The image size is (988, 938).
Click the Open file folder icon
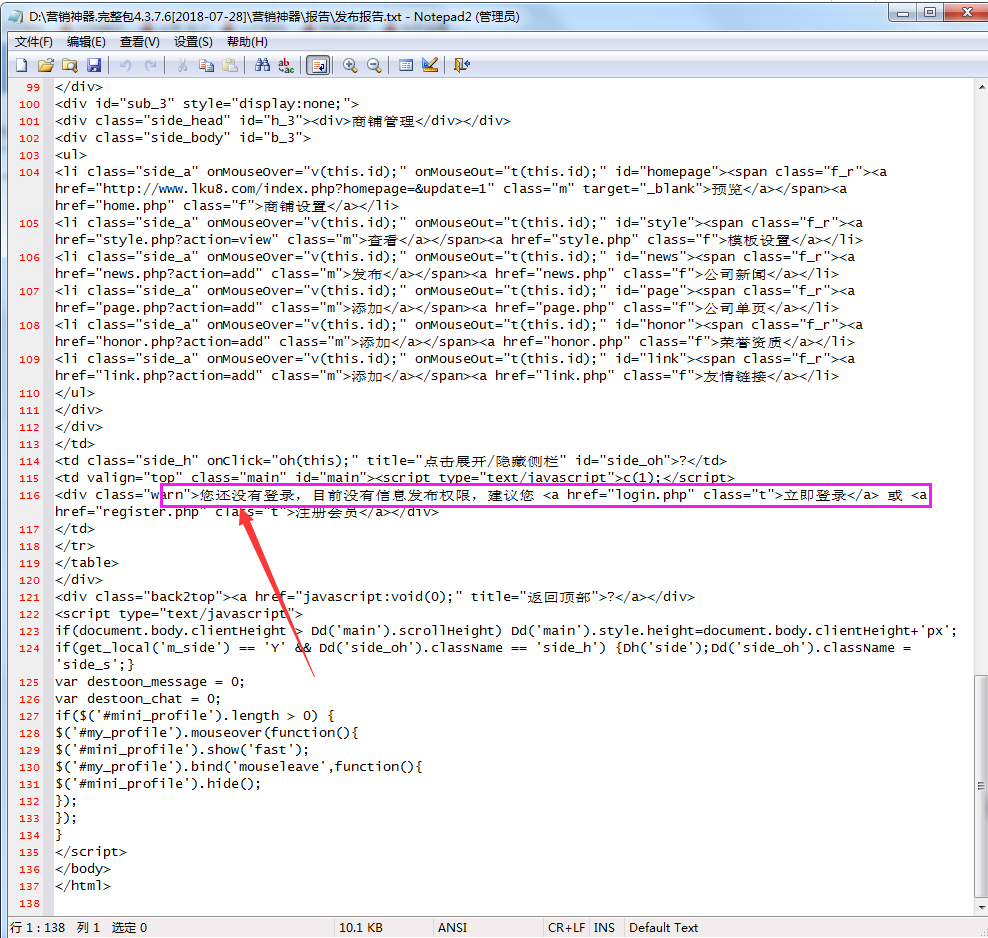coord(45,65)
